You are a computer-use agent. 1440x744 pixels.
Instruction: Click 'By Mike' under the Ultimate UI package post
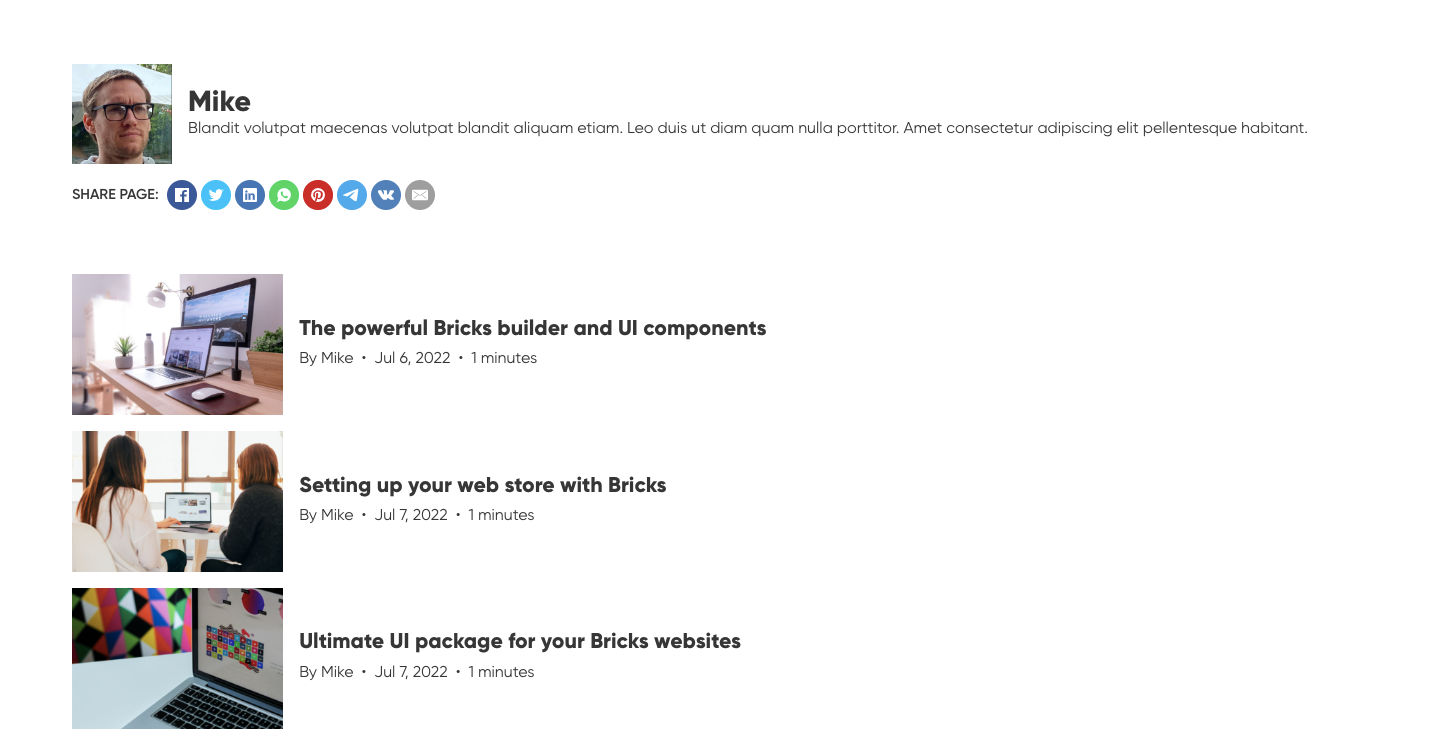[326, 672]
